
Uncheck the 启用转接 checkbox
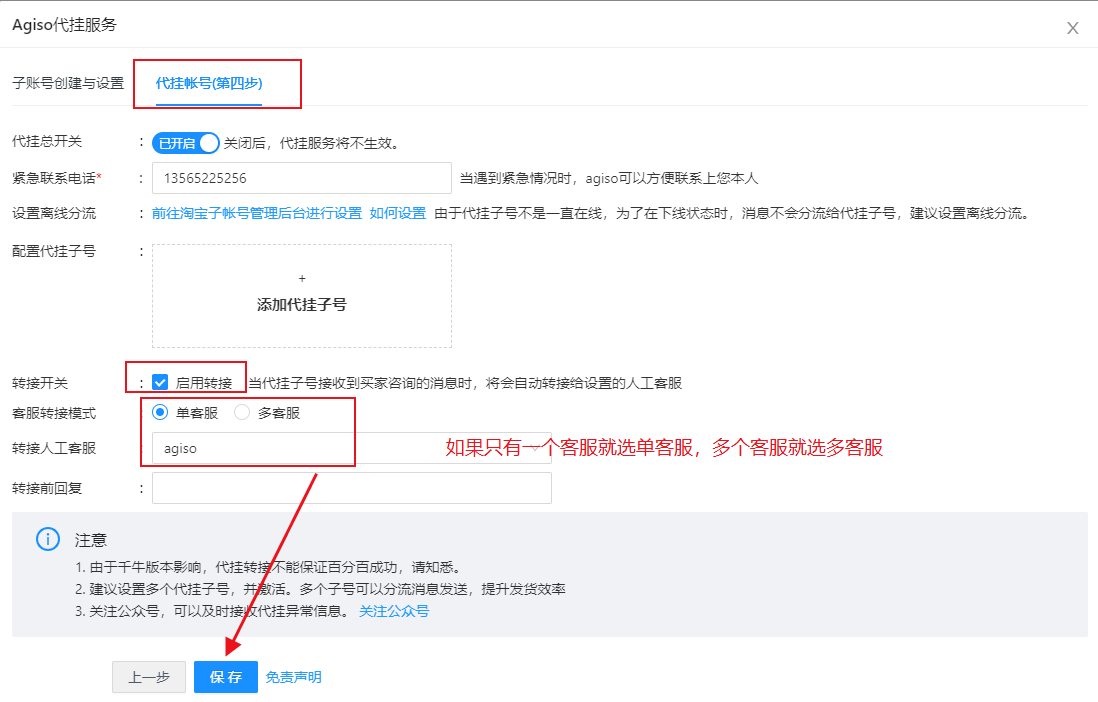(160, 382)
